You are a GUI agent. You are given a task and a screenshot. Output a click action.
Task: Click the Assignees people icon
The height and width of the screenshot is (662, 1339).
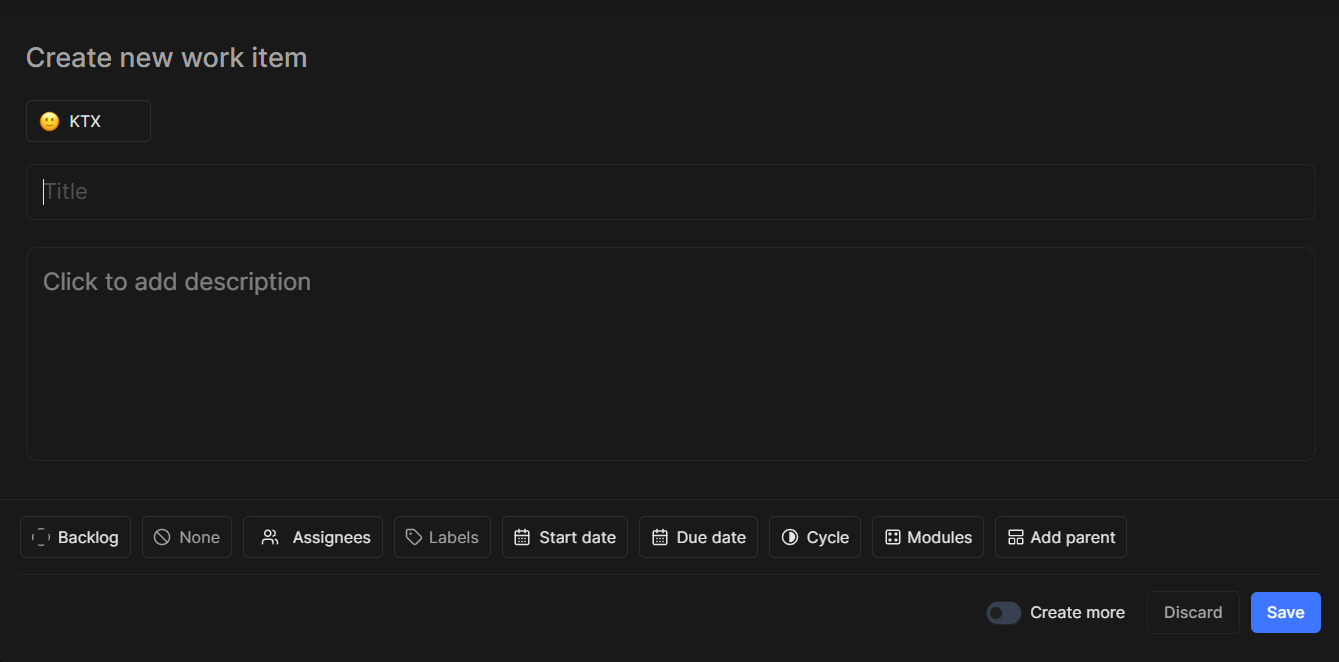pyautogui.click(x=270, y=537)
